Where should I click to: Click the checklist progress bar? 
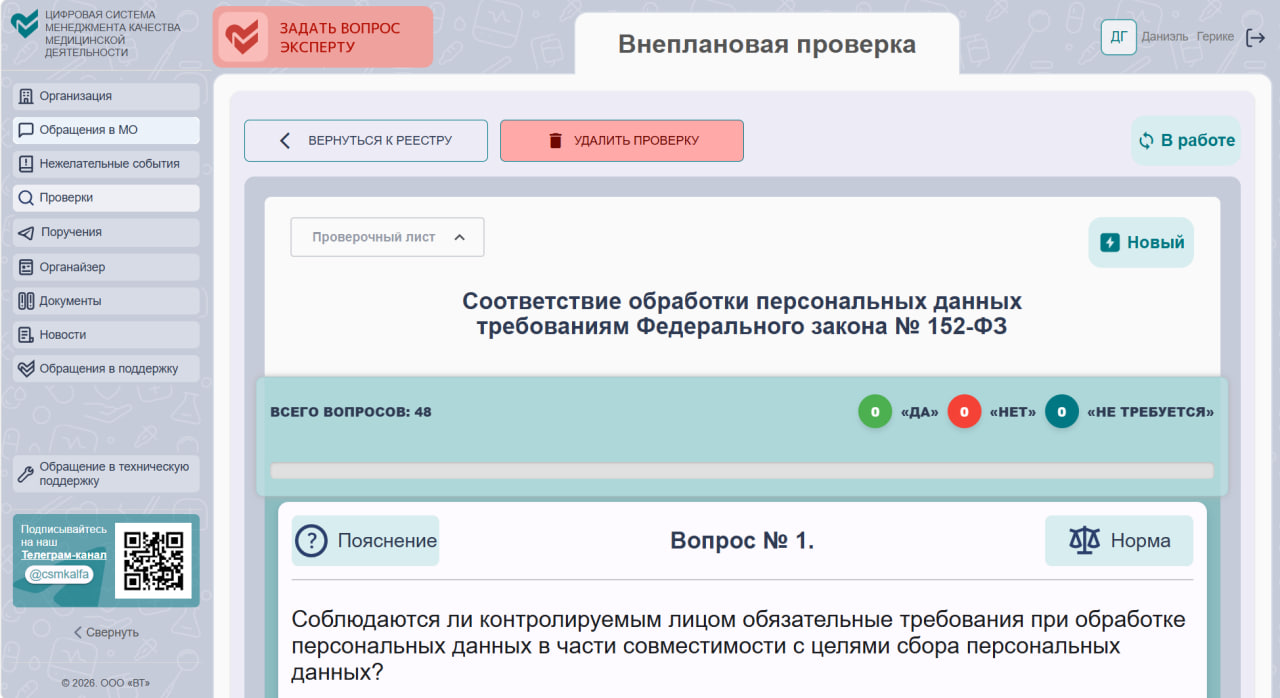tap(741, 471)
